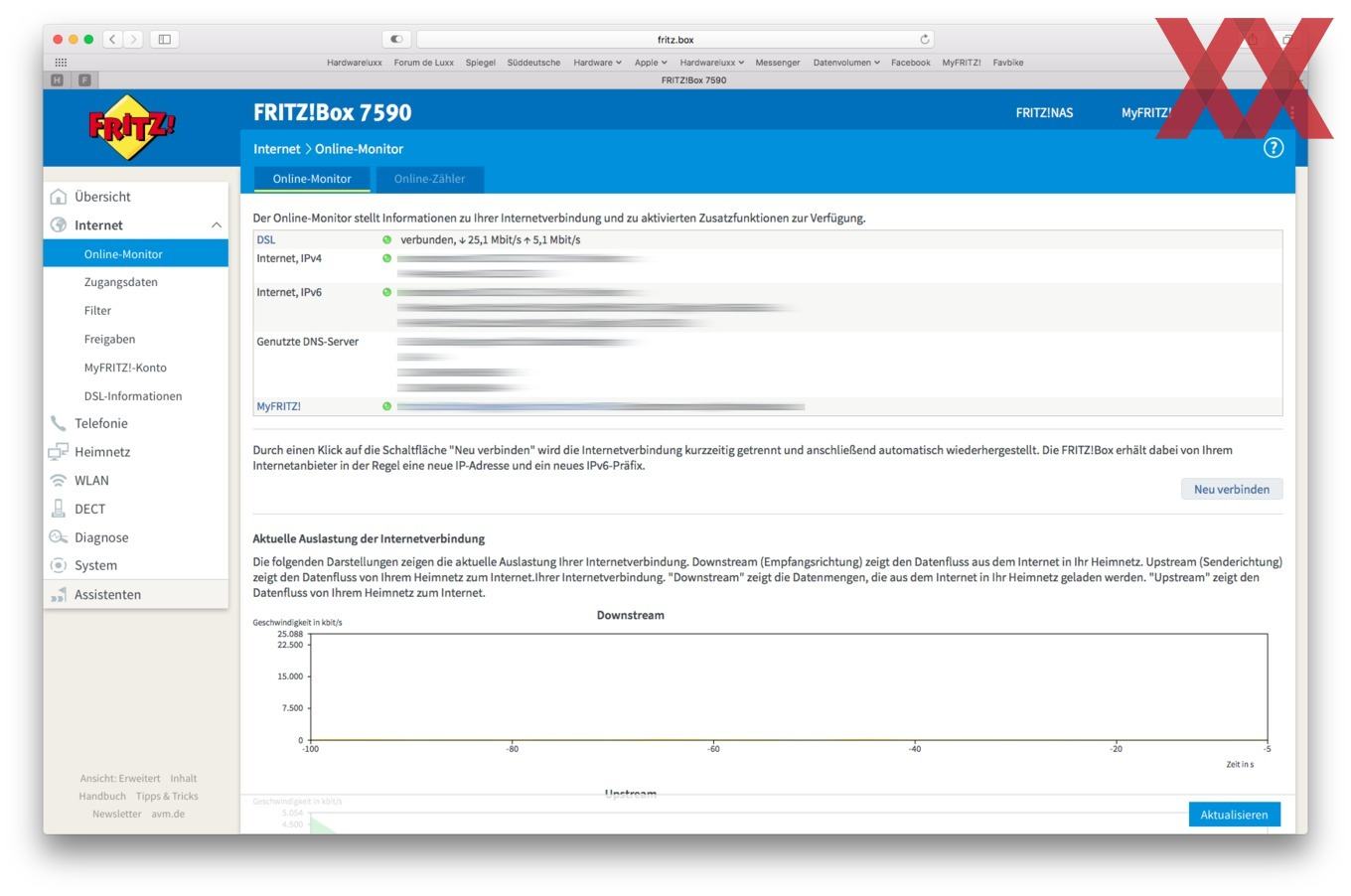
Task: Reload page with the refresh icon
Action: (925, 40)
